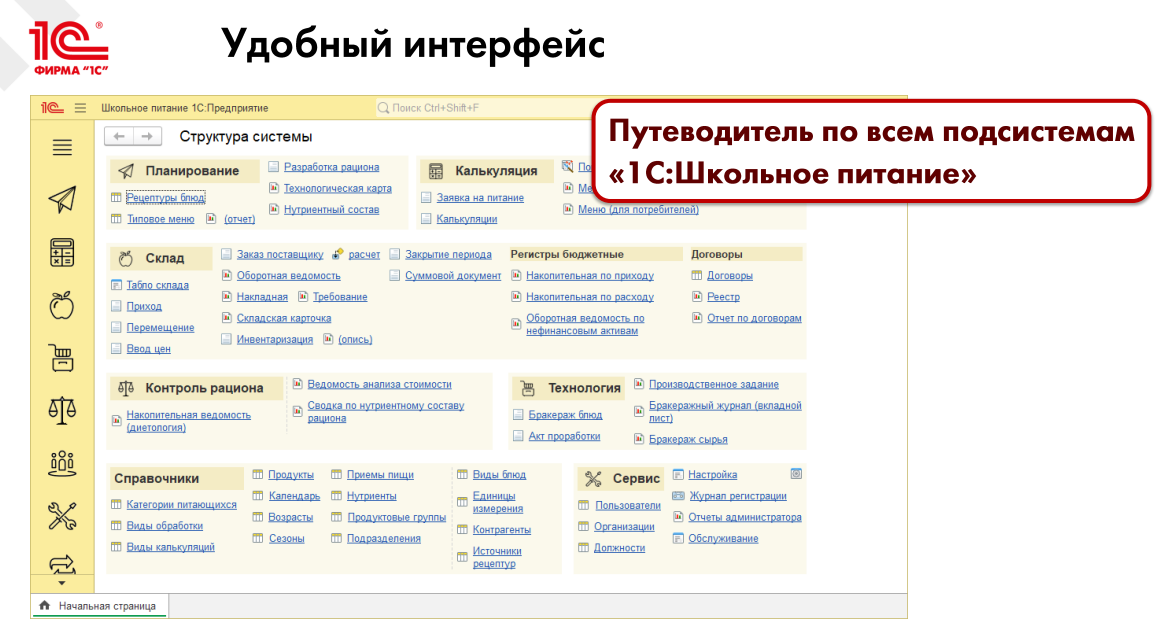Open Отчеты администратора
The image size is (1170, 635).
745,517
